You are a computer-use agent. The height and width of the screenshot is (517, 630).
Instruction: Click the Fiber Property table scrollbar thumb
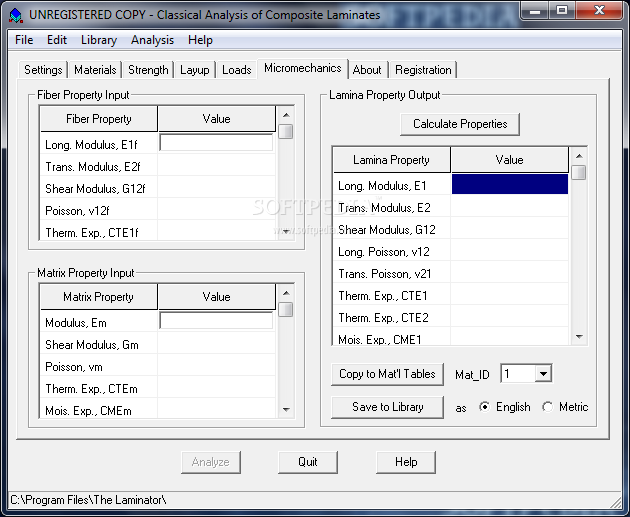point(286,132)
